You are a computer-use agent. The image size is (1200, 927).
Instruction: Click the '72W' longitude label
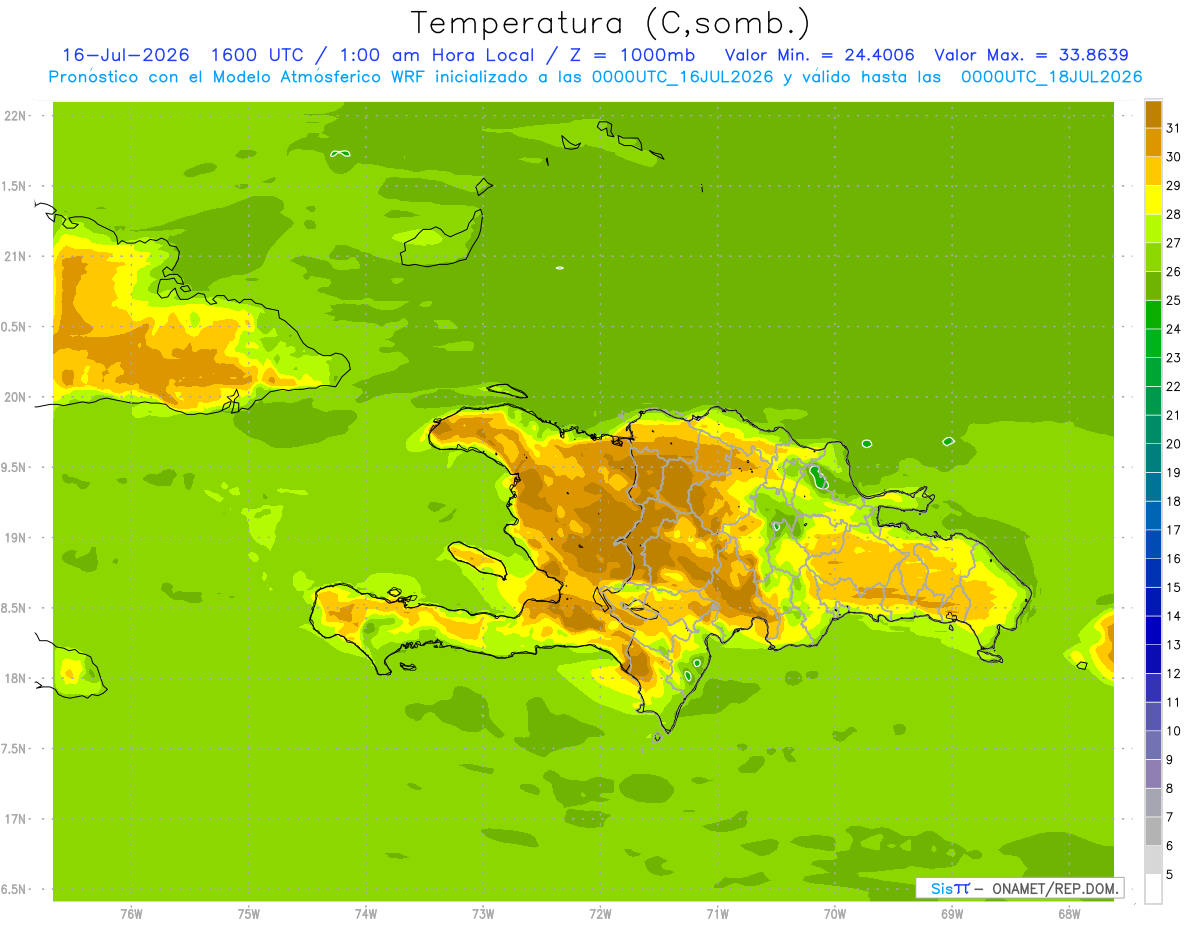click(x=600, y=914)
